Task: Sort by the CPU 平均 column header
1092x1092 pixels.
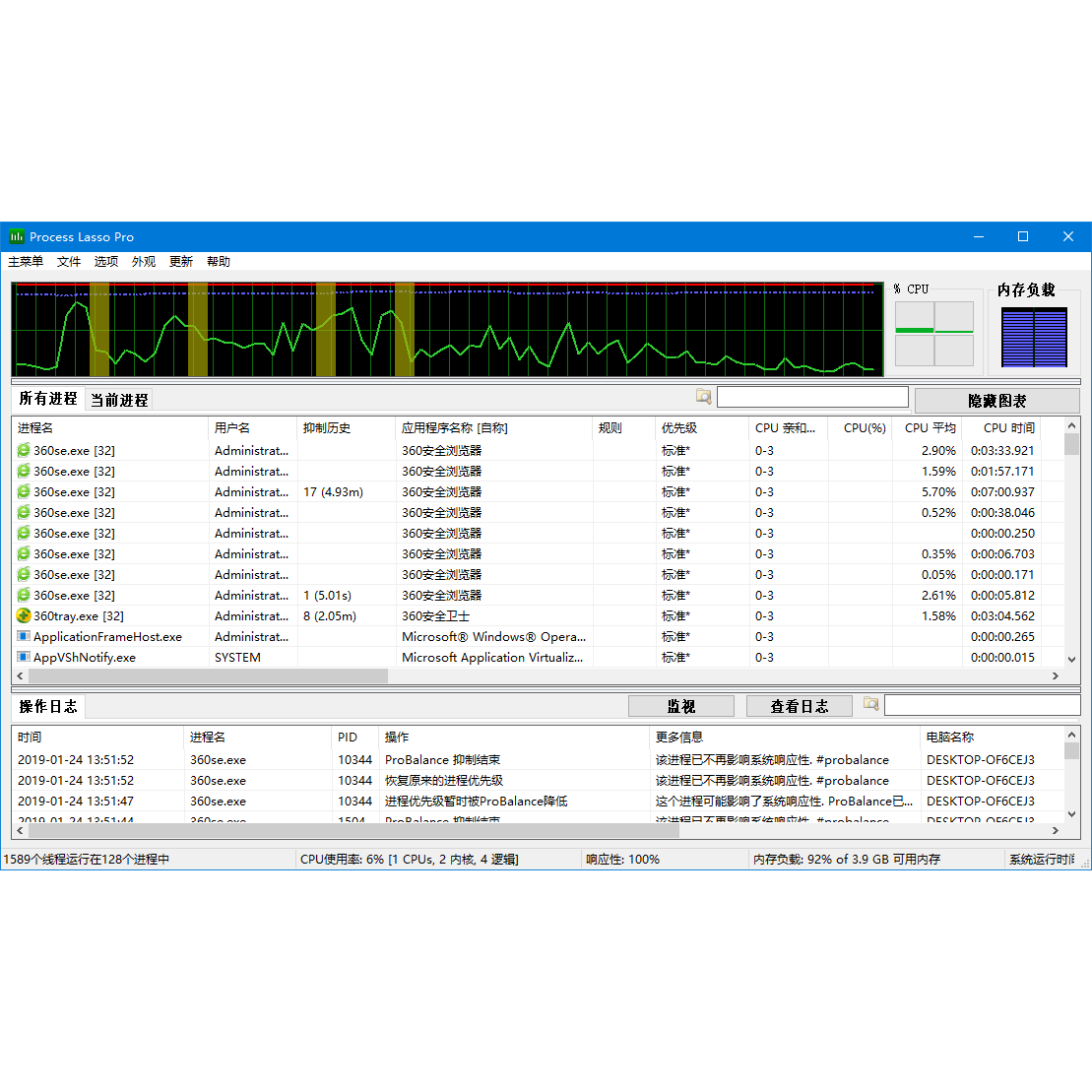Action: (x=930, y=428)
